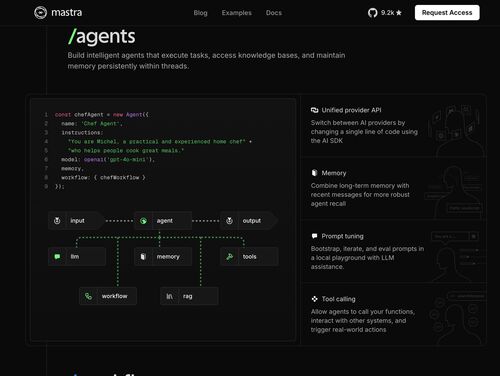Click the tools node label

(249, 257)
